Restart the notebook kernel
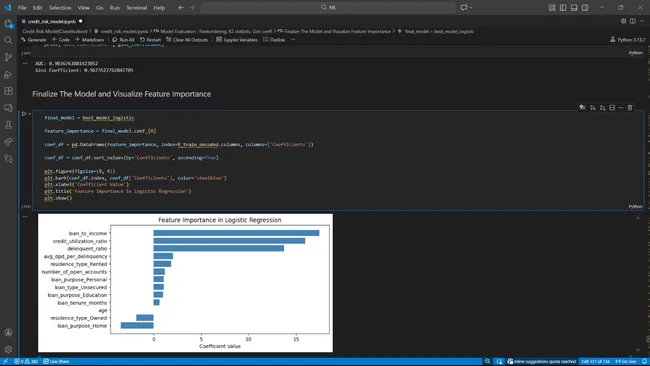 [150, 40]
